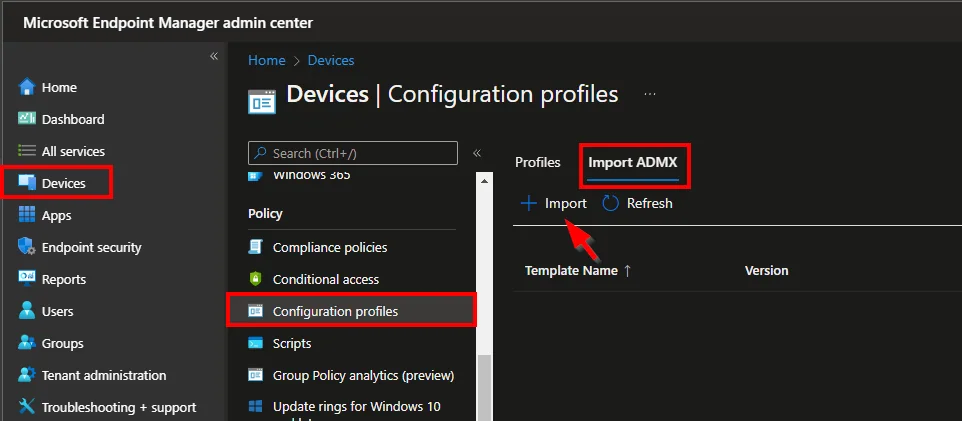Click the Devices monitor icon in sidebar
This screenshot has height=421, width=962.
point(27,183)
